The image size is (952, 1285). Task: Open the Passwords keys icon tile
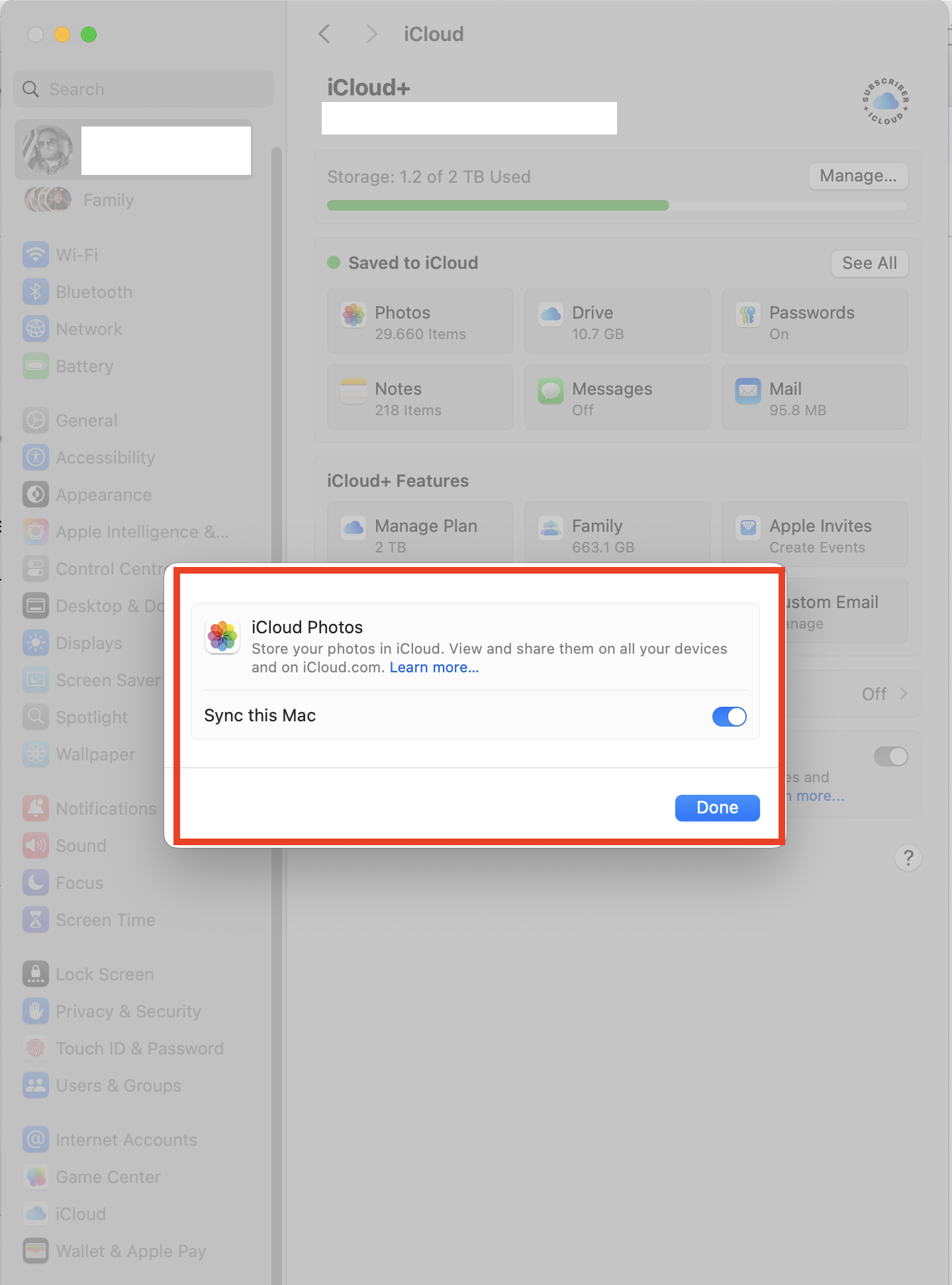point(748,315)
